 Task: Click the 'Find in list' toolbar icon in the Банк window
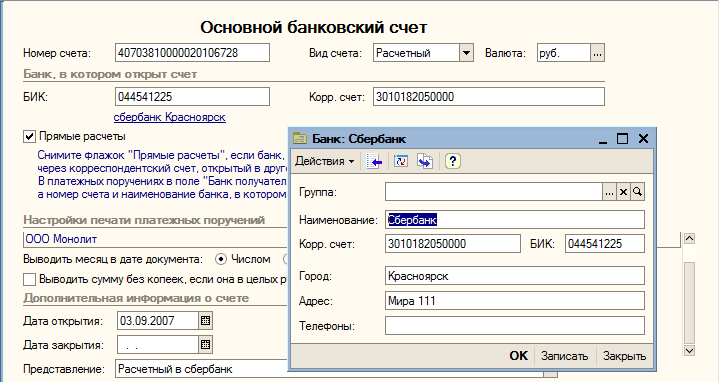pyautogui.click(x=374, y=162)
